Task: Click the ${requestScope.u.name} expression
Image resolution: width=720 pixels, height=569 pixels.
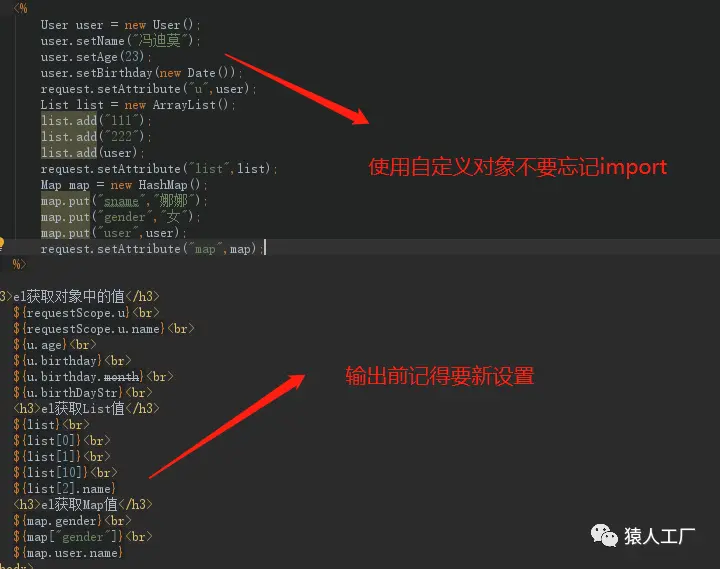Action: (x=89, y=329)
